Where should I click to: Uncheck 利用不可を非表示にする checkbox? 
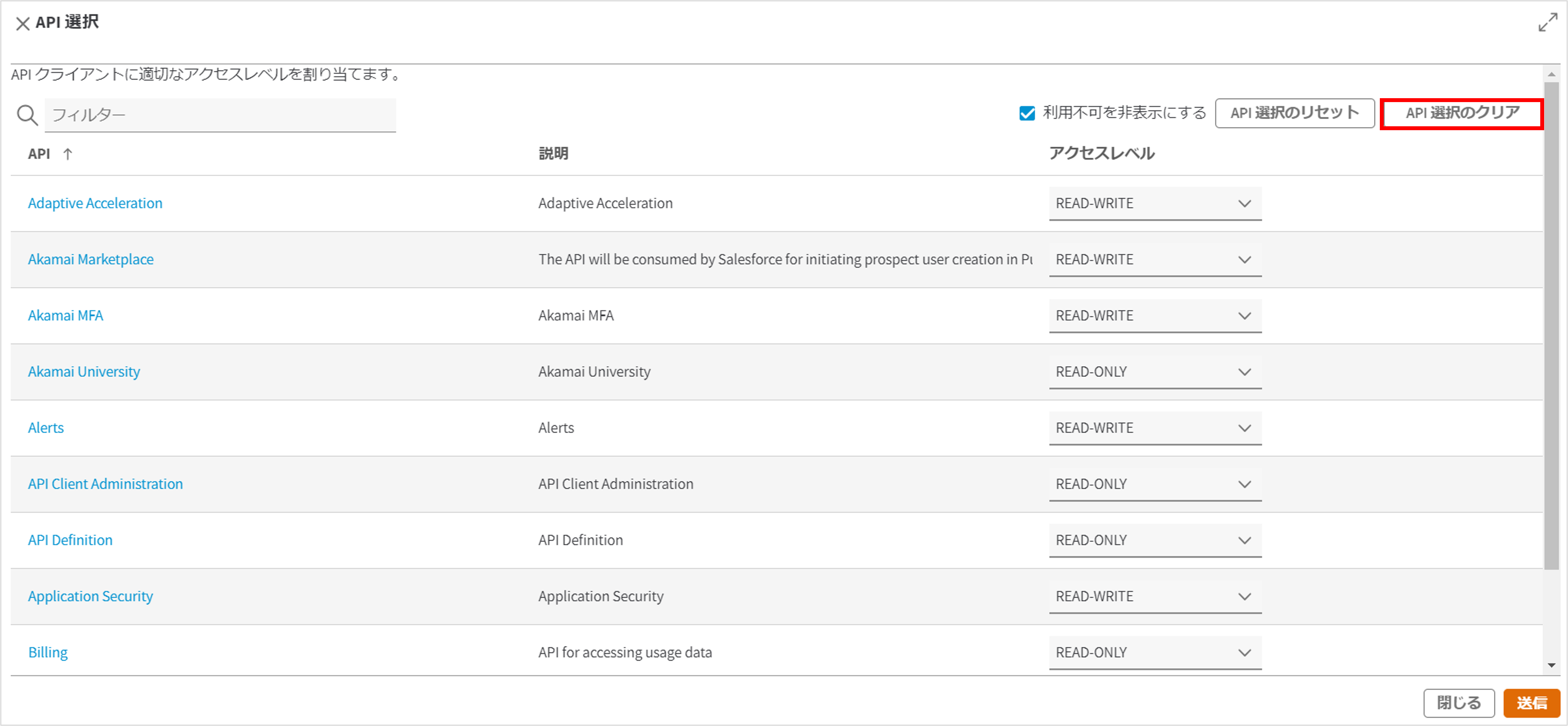[1027, 113]
